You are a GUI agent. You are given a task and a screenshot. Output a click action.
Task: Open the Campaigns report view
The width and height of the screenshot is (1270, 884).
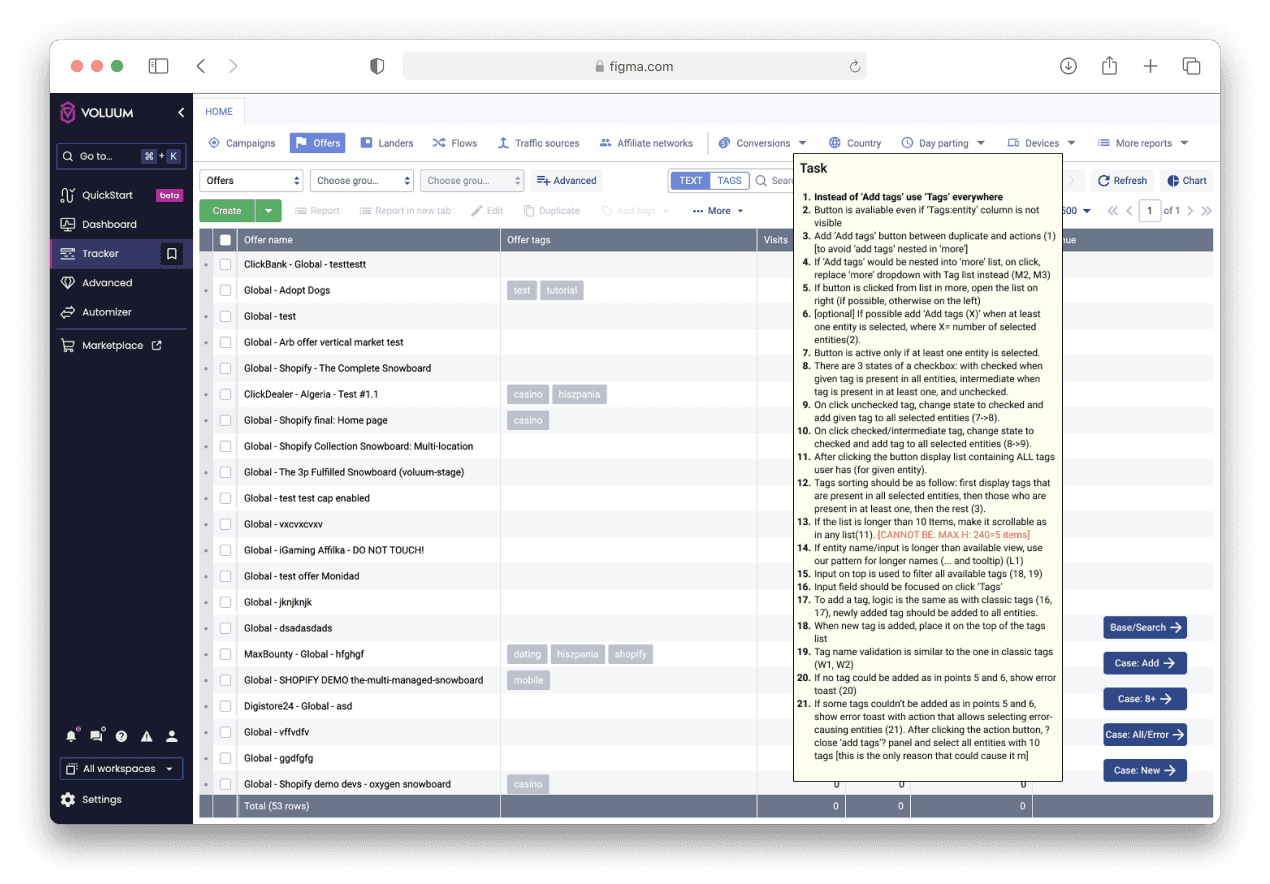pyautogui.click(x=241, y=143)
